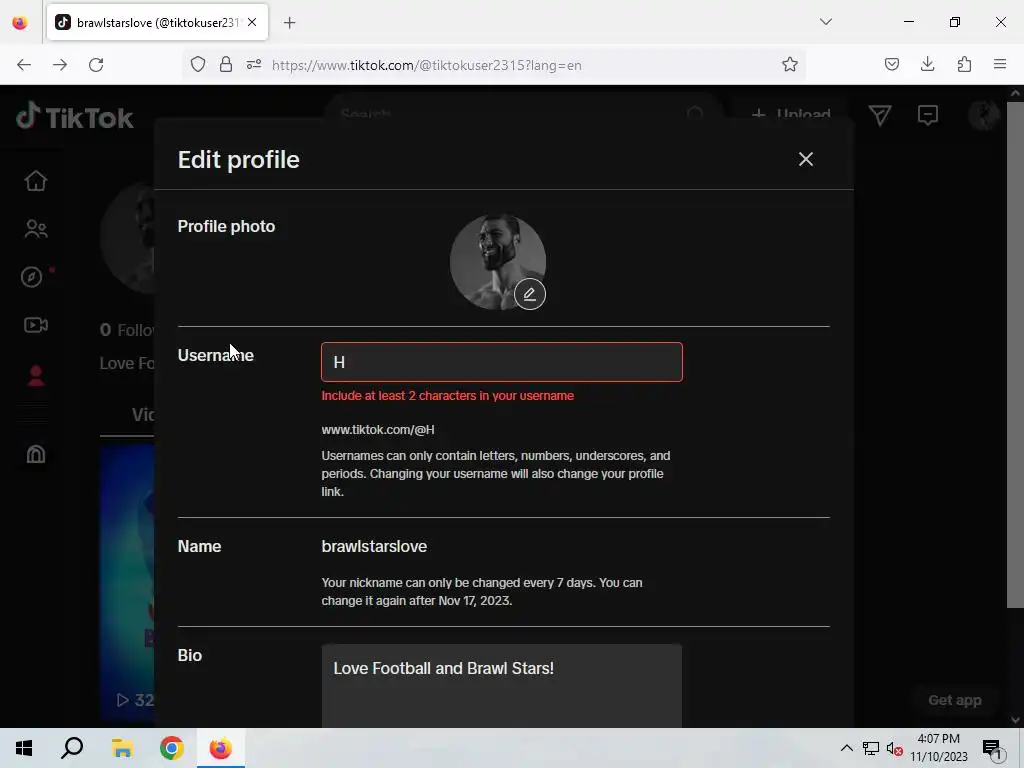Expand the list all tabs dropdown

(x=825, y=22)
